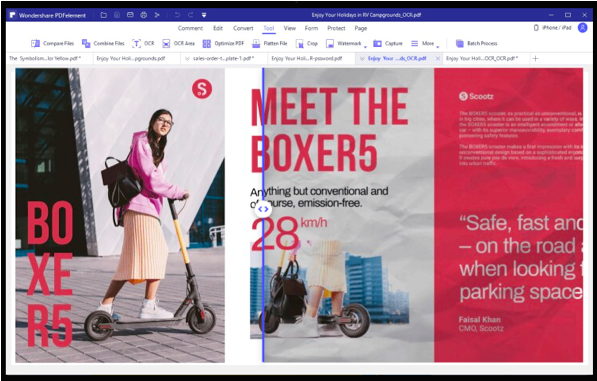
Task: Click the Redo arrow in title bar
Action: point(191,15)
